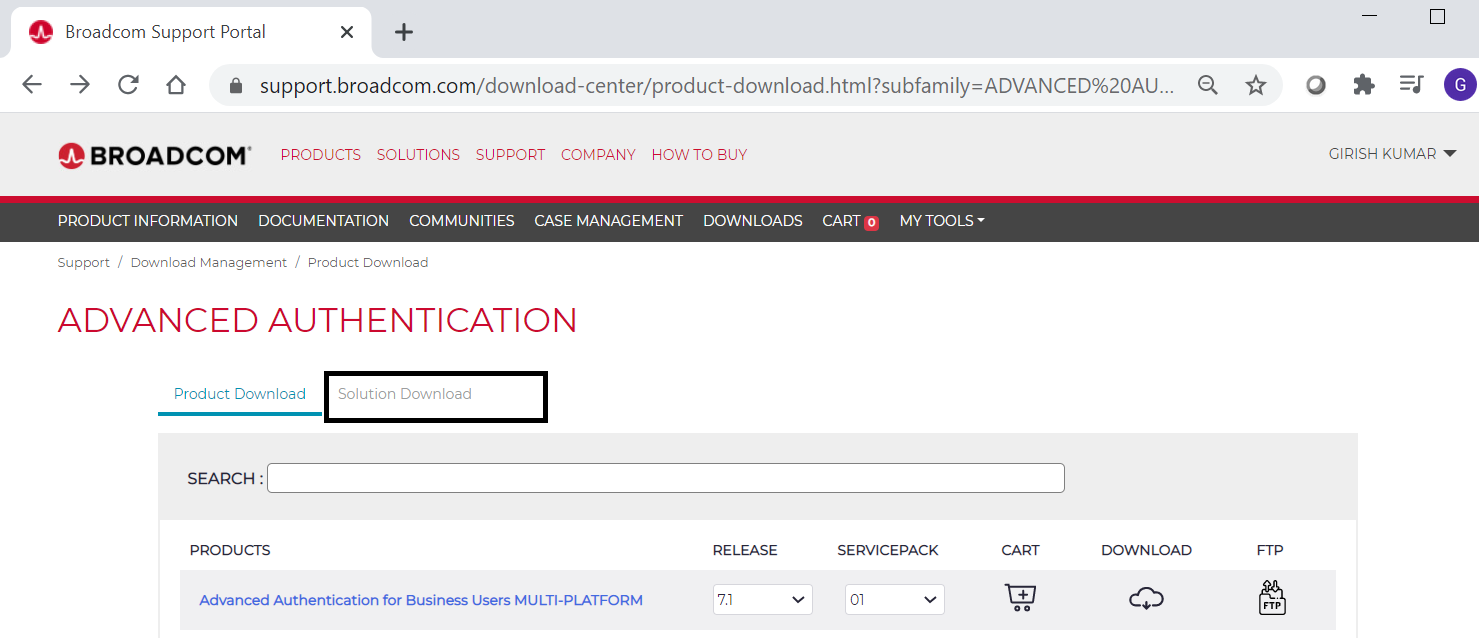Open the cart with 0 items
This screenshot has height=638, width=1479.
850,221
